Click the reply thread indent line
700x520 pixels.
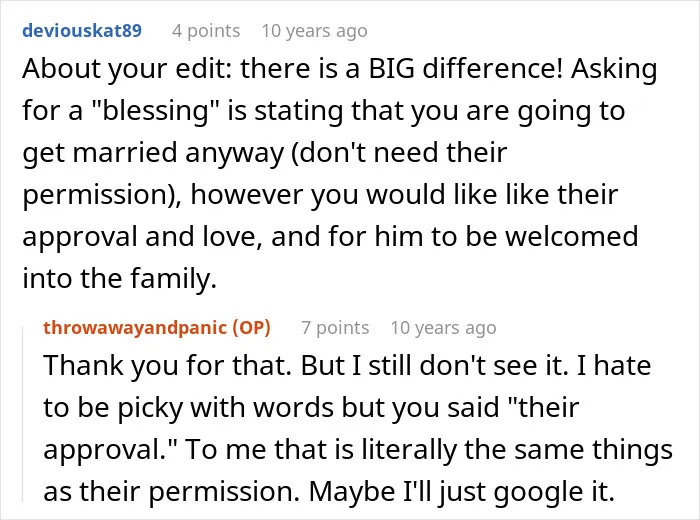coord(23,414)
